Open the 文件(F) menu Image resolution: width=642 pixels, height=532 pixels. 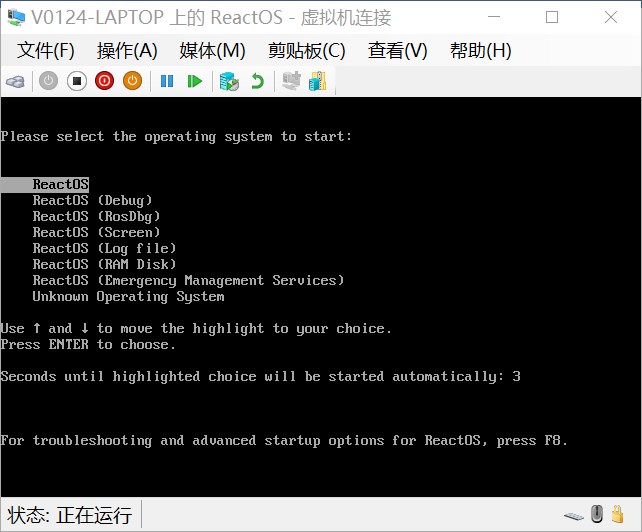click(x=46, y=51)
